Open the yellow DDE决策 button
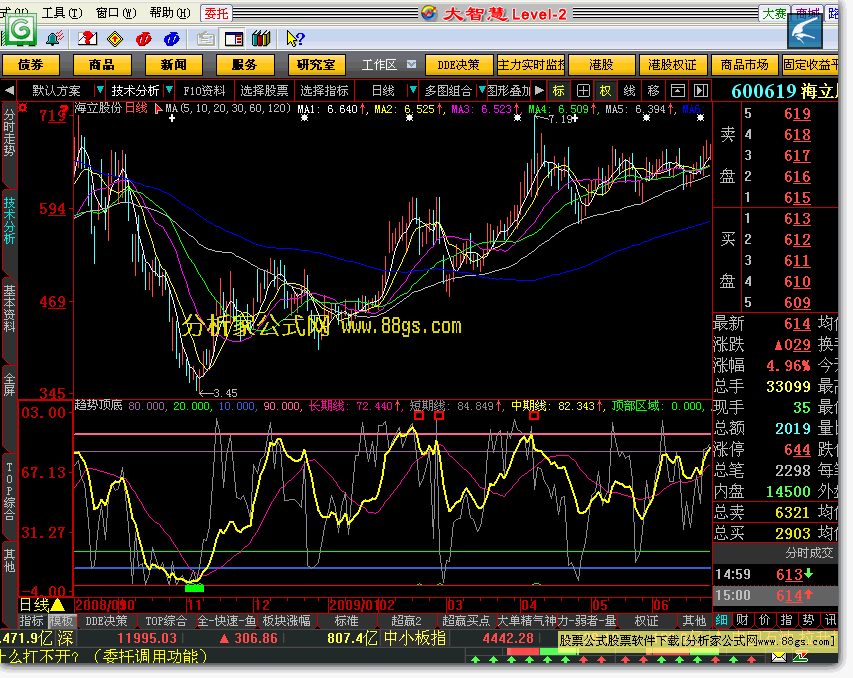 tap(459, 65)
